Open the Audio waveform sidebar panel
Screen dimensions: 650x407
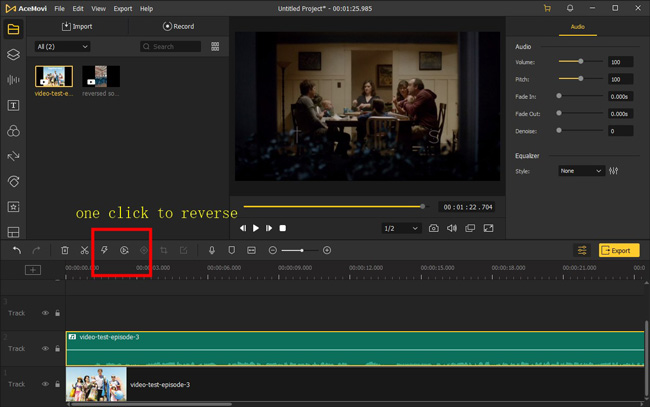[x=13, y=80]
